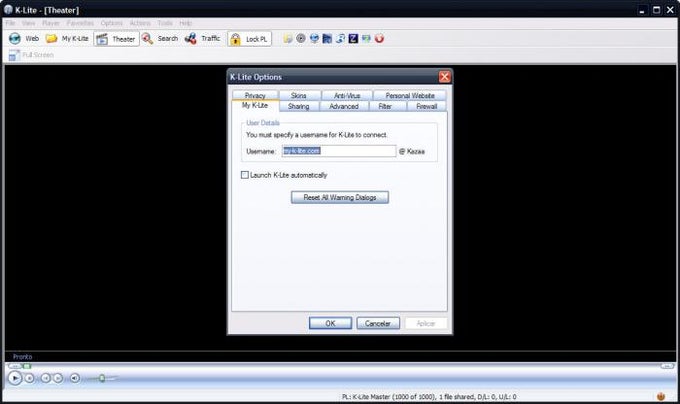680x404 pixels.
Task: Open the Help menu
Action: 185,23
